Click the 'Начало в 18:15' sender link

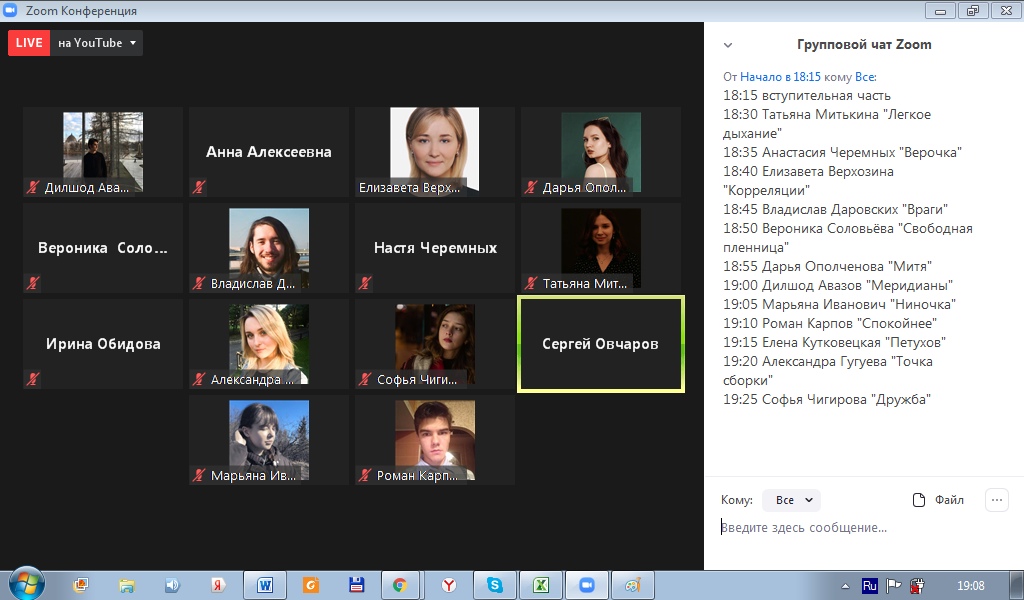click(x=780, y=77)
